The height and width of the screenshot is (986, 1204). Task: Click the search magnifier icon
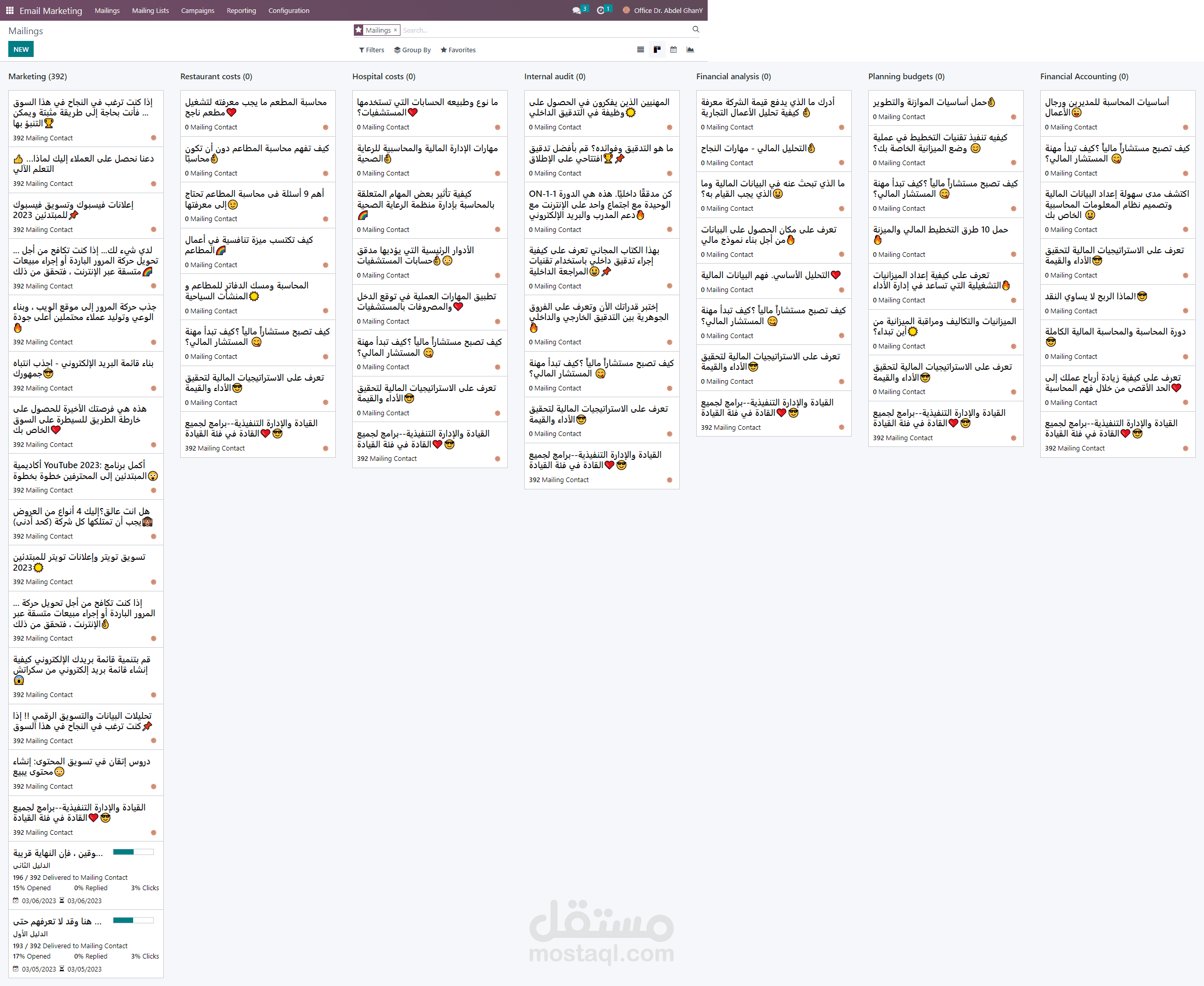(695, 30)
